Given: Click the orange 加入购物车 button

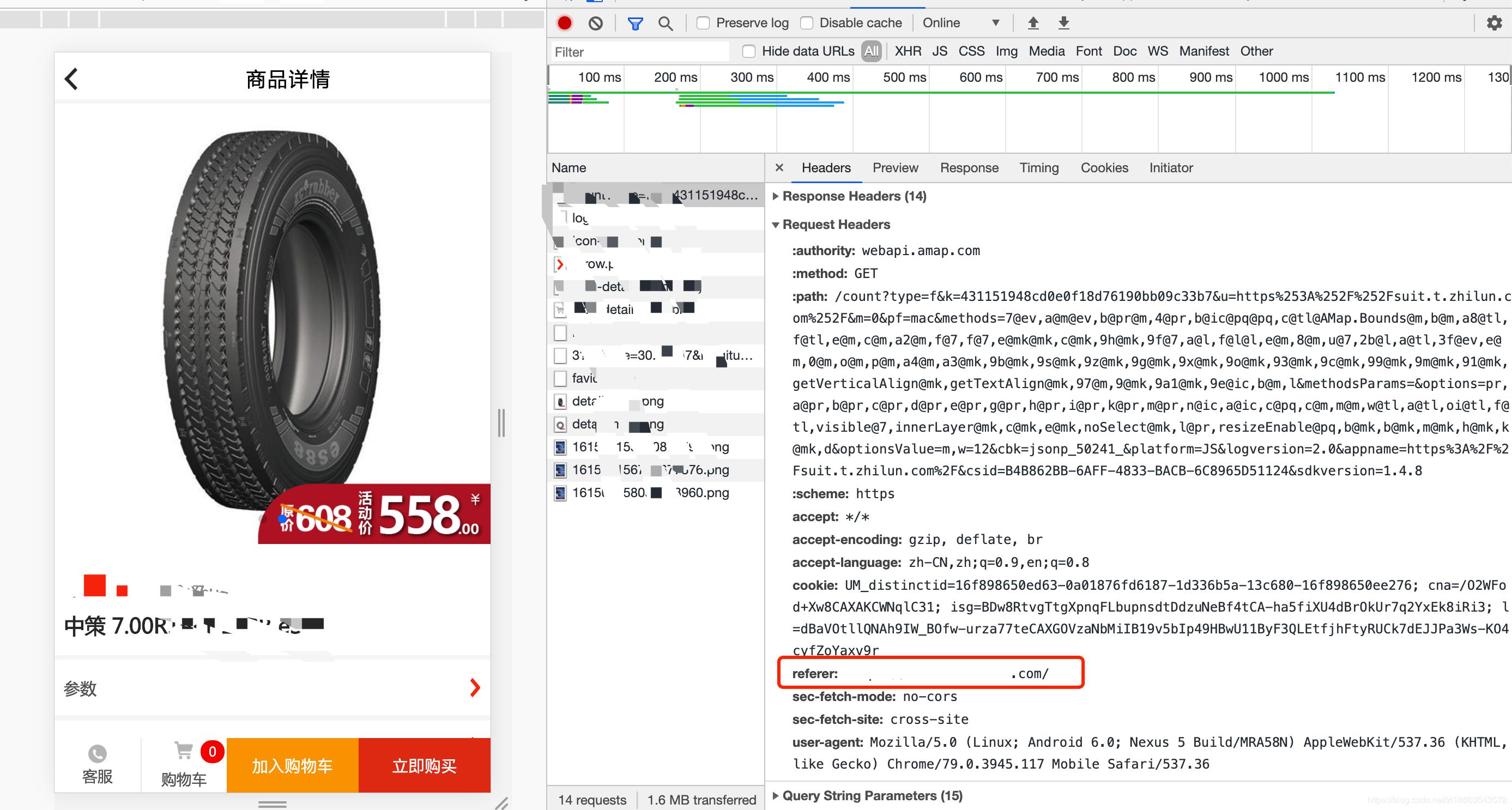Looking at the screenshot, I should point(292,765).
